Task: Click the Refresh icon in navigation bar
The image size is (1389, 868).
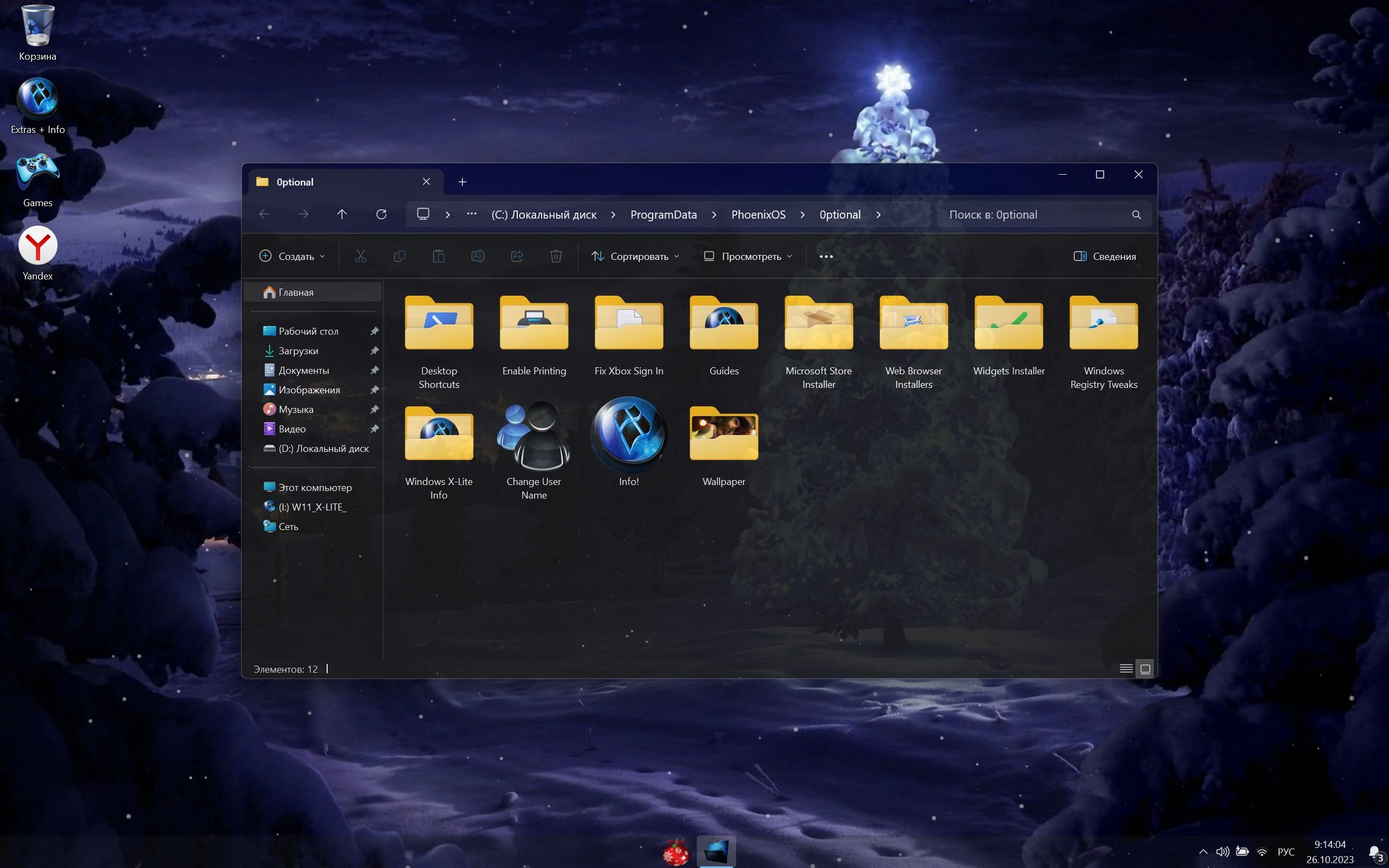Action: (381, 214)
